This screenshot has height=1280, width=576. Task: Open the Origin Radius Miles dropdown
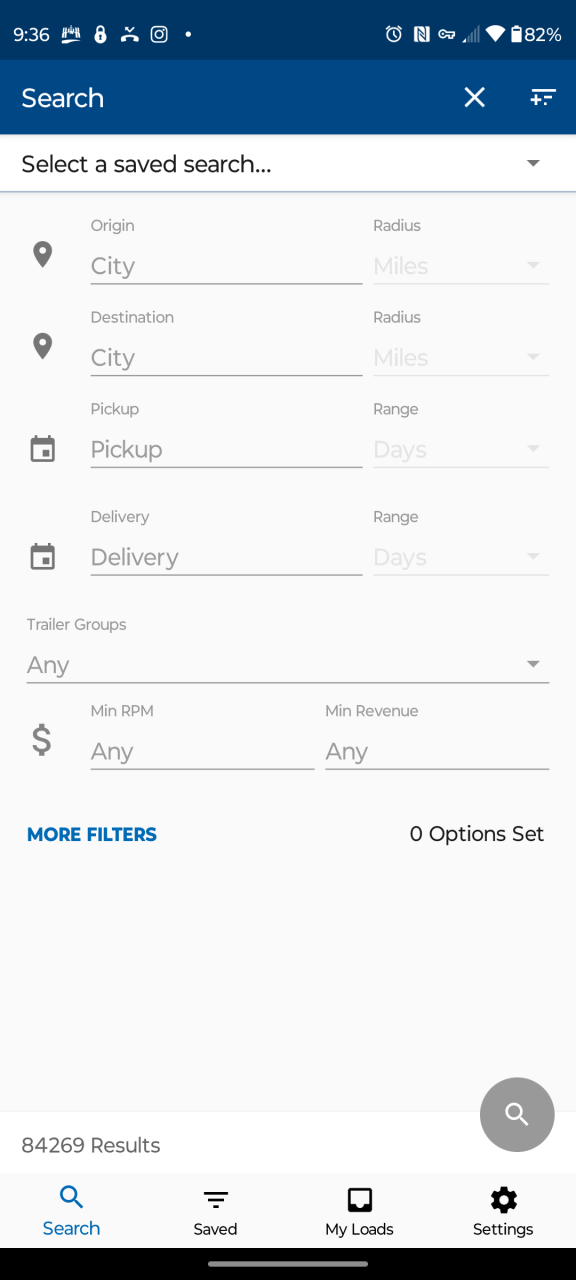461,266
